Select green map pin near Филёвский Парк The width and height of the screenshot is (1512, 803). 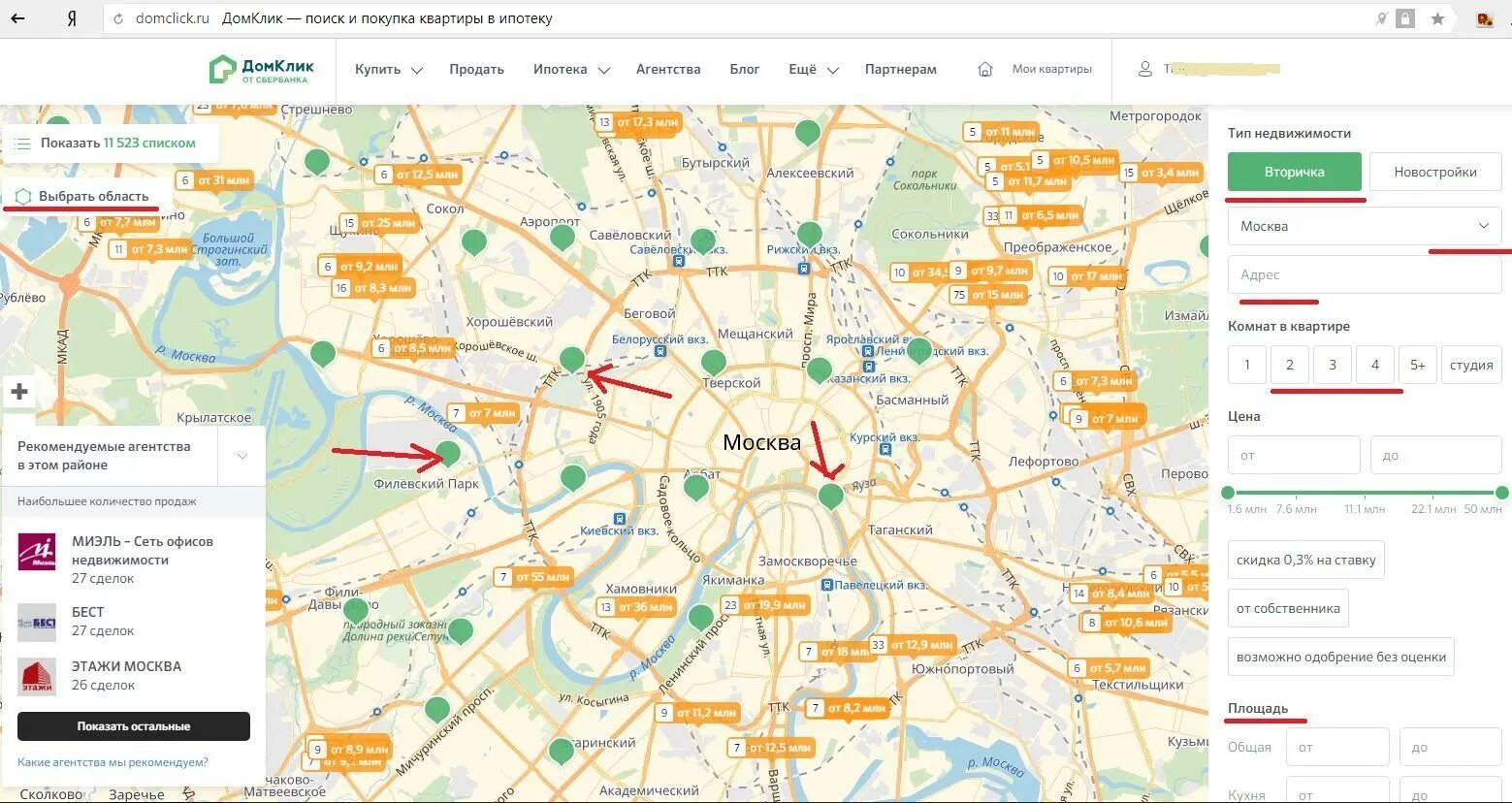[x=448, y=454]
